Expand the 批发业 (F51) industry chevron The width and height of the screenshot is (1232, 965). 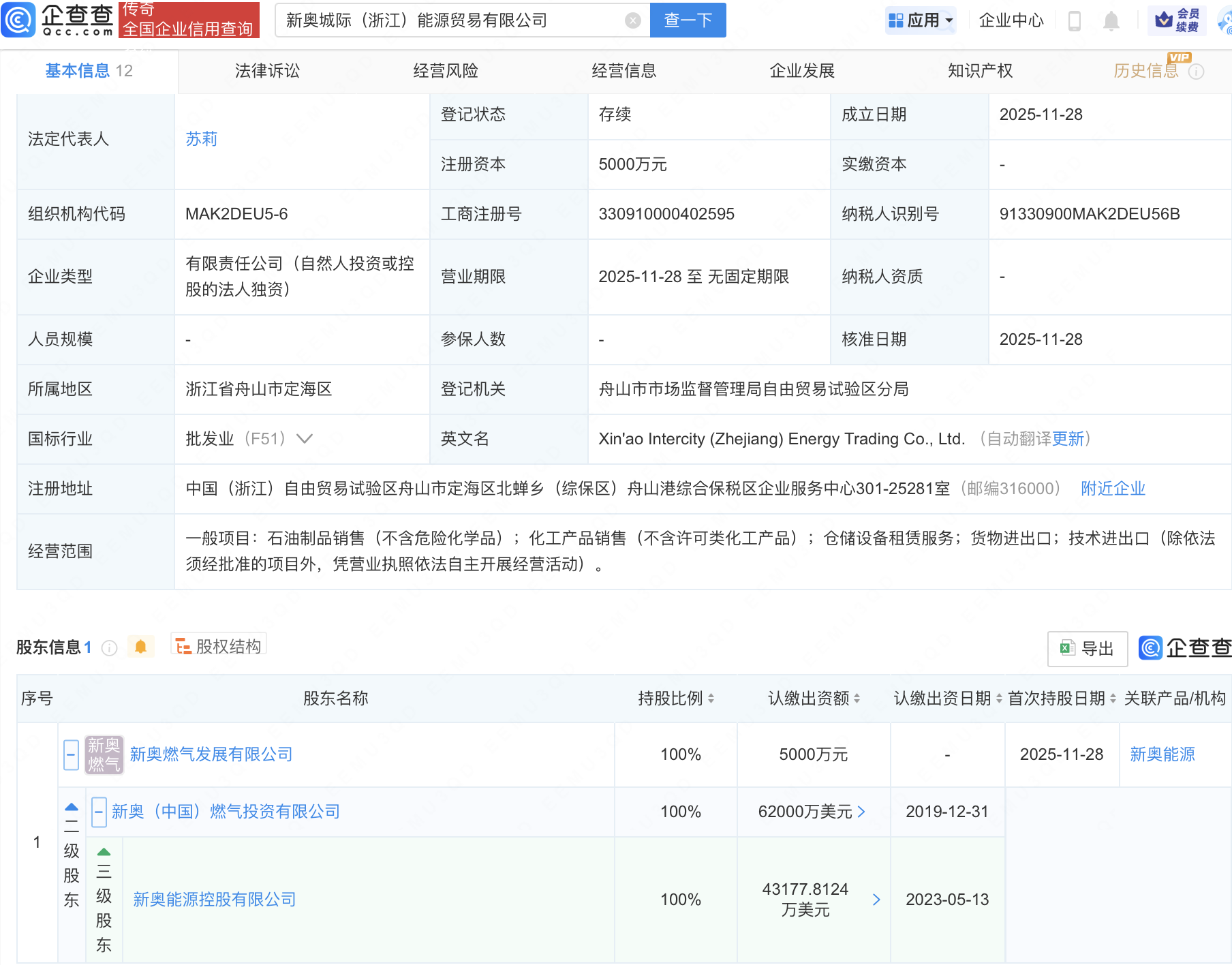click(305, 439)
